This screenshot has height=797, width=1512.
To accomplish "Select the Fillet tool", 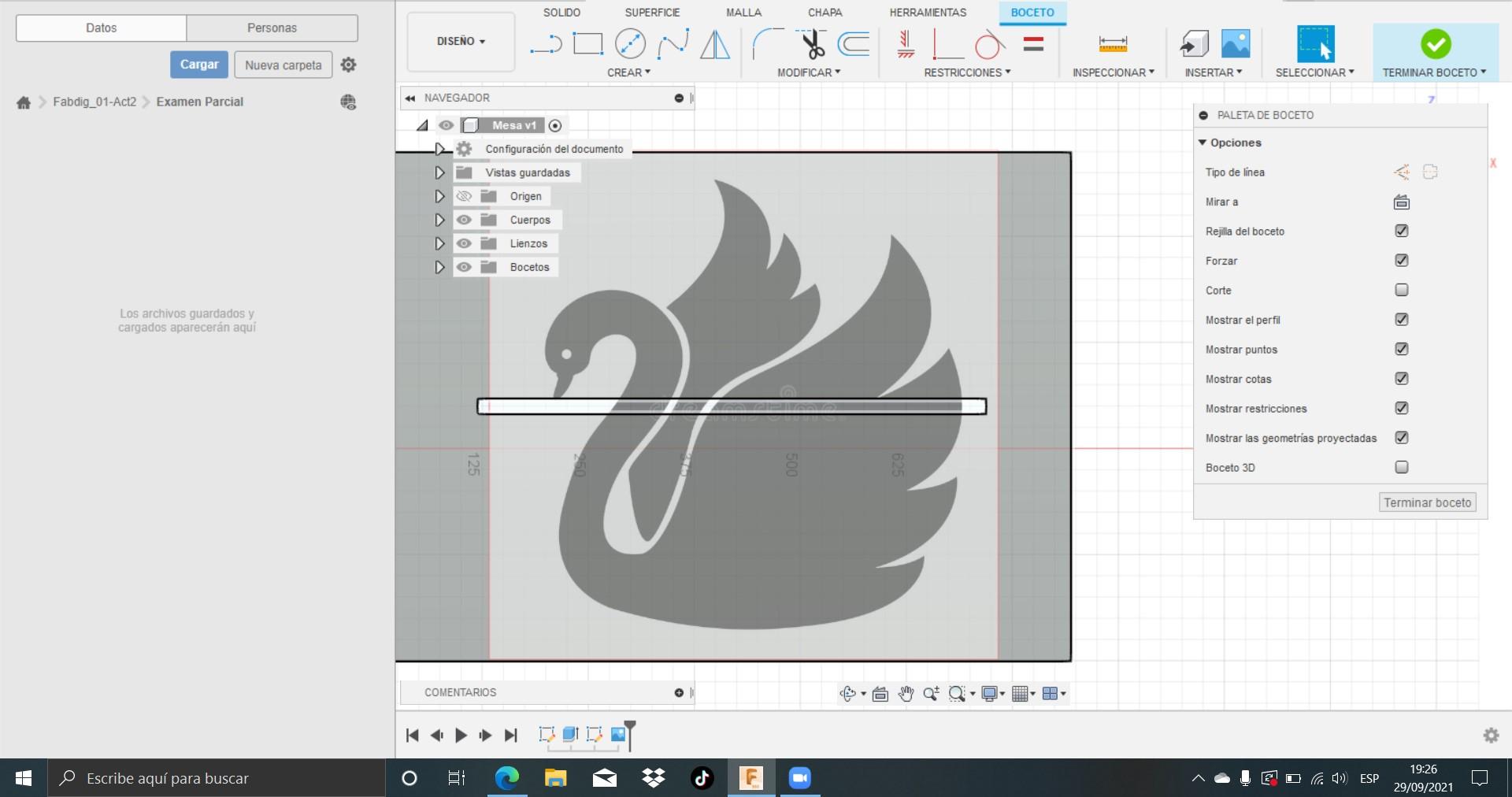I will [x=768, y=44].
